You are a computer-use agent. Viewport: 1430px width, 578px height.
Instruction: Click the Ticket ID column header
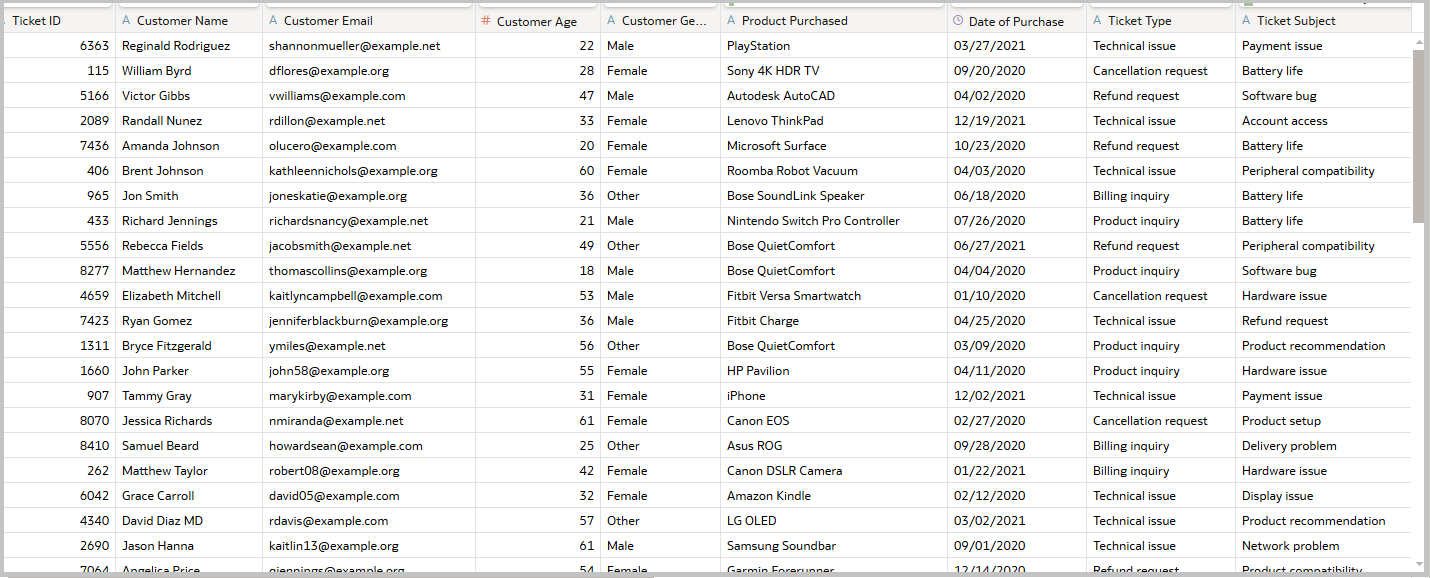(55, 20)
